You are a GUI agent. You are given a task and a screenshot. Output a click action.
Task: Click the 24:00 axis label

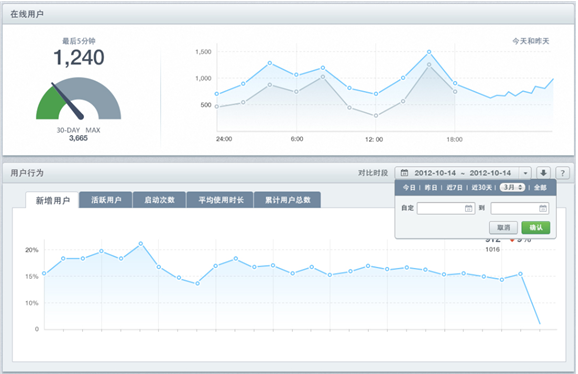pyautogui.click(x=224, y=139)
